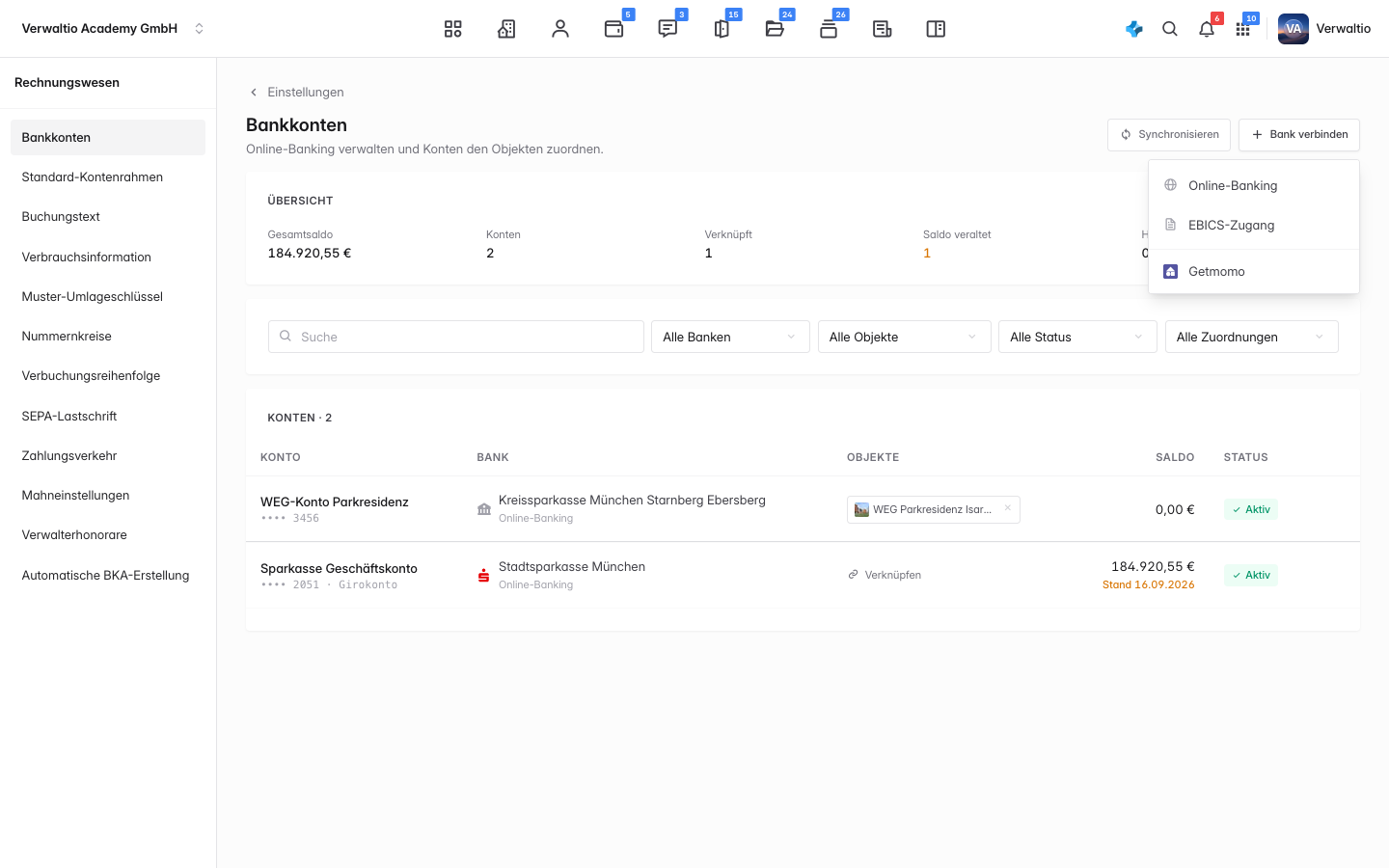This screenshot has height=868, width=1389.
Task: Click Verknüpfen for Sparkasse Geschäftskonto
Action: [885, 575]
